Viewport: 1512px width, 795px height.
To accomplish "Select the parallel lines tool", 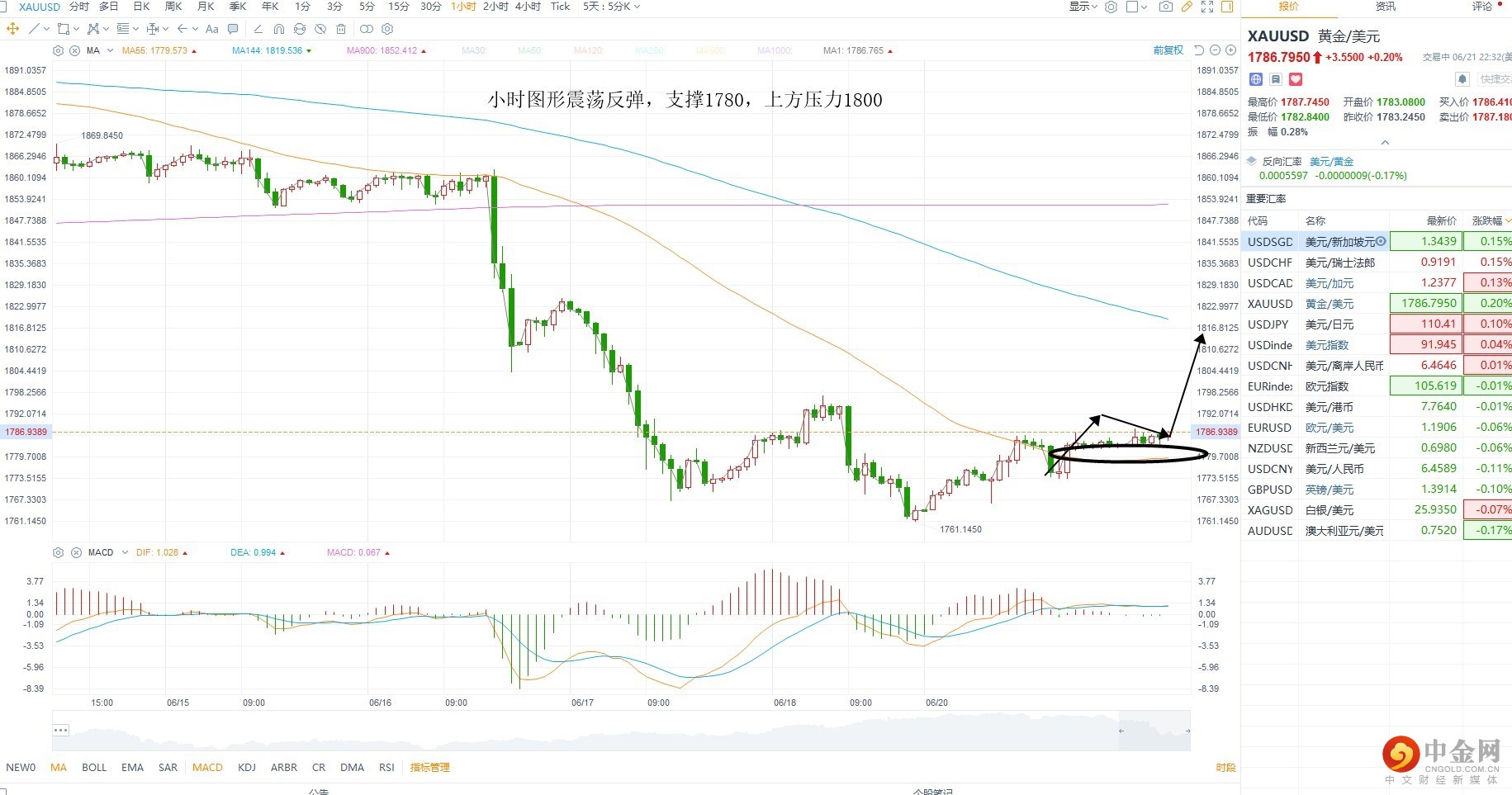I will tap(122, 29).
